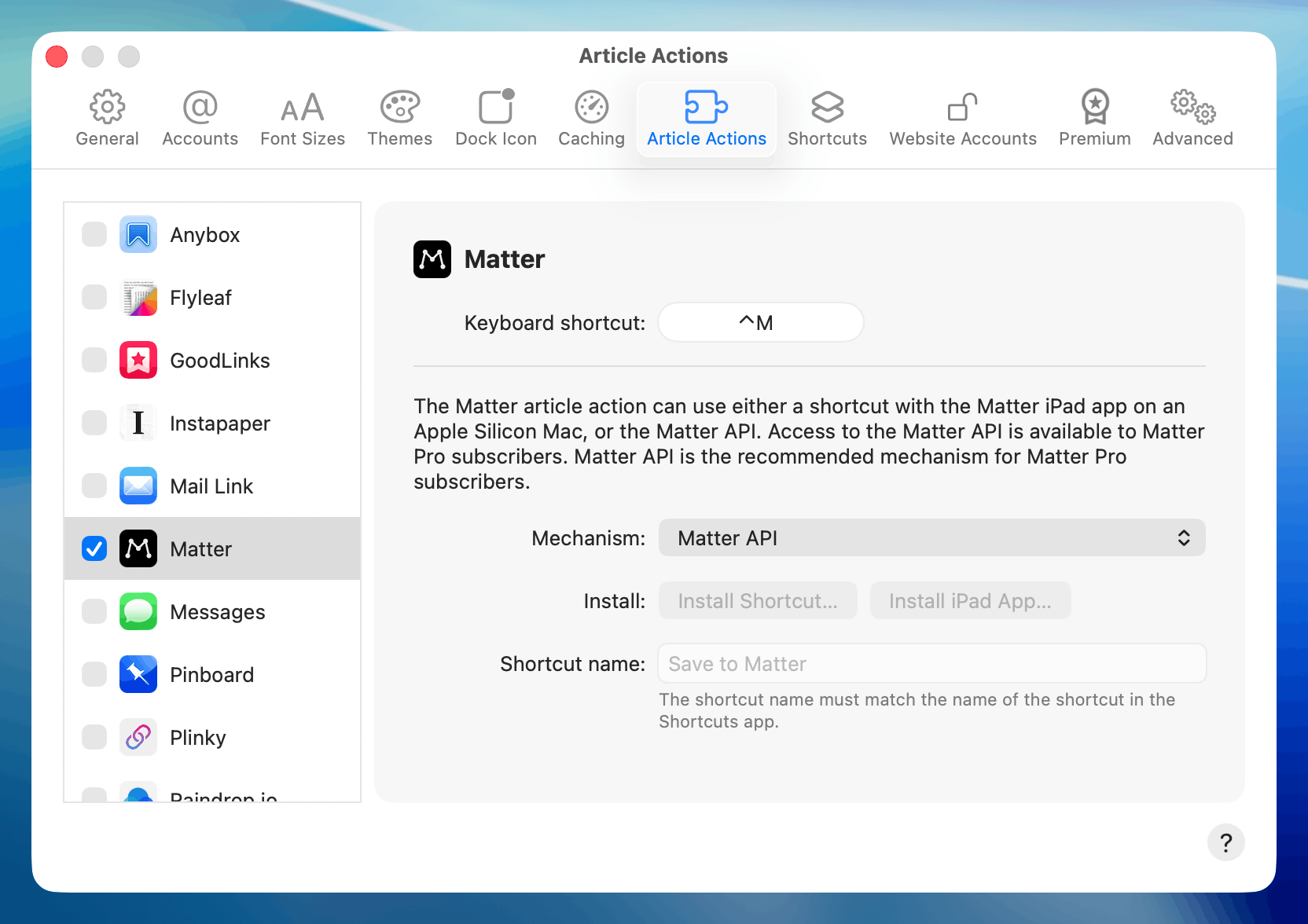Click the Pinboard pin icon

click(138, 674)
